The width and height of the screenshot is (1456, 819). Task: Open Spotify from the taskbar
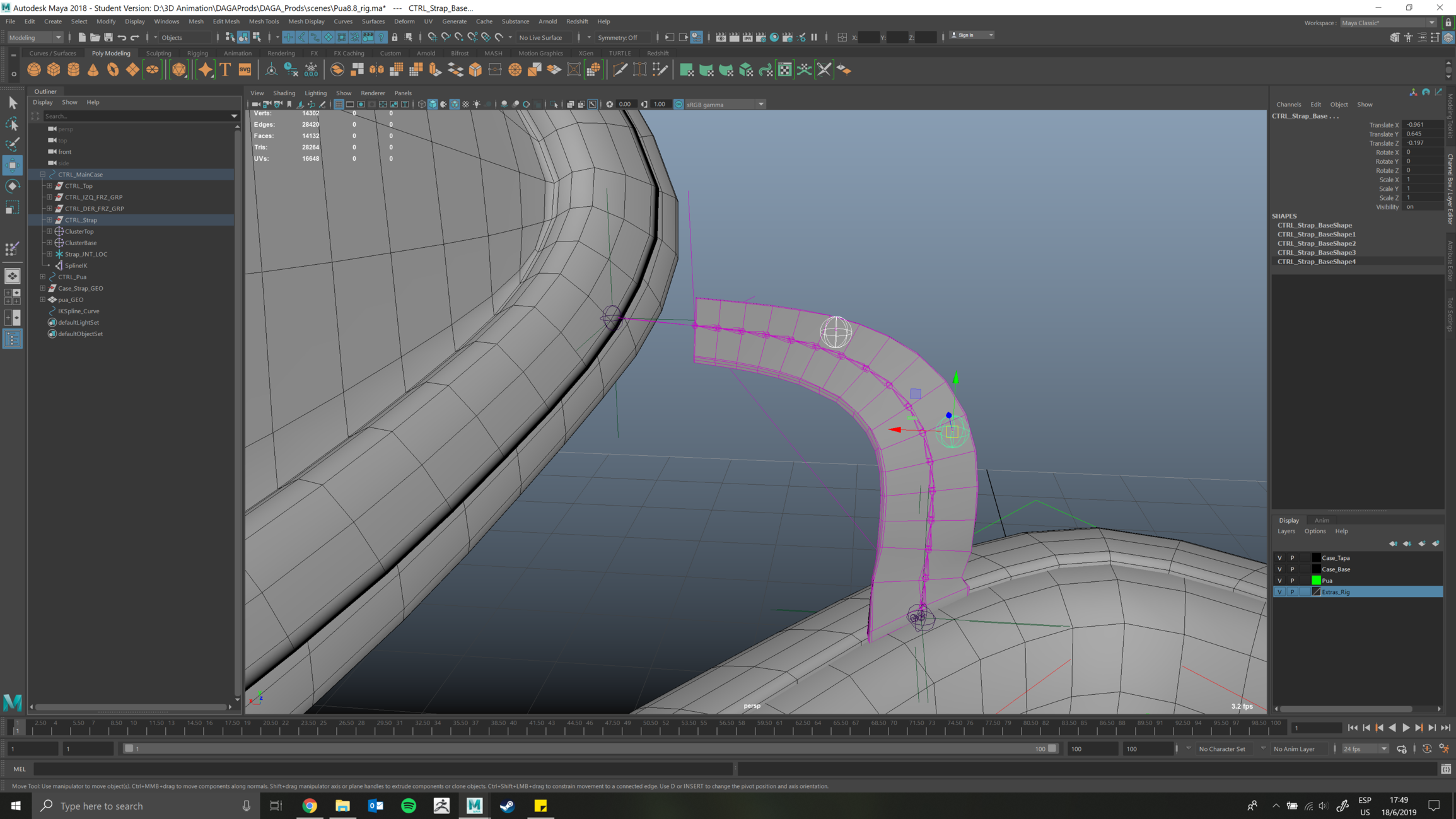click(409, 805)
